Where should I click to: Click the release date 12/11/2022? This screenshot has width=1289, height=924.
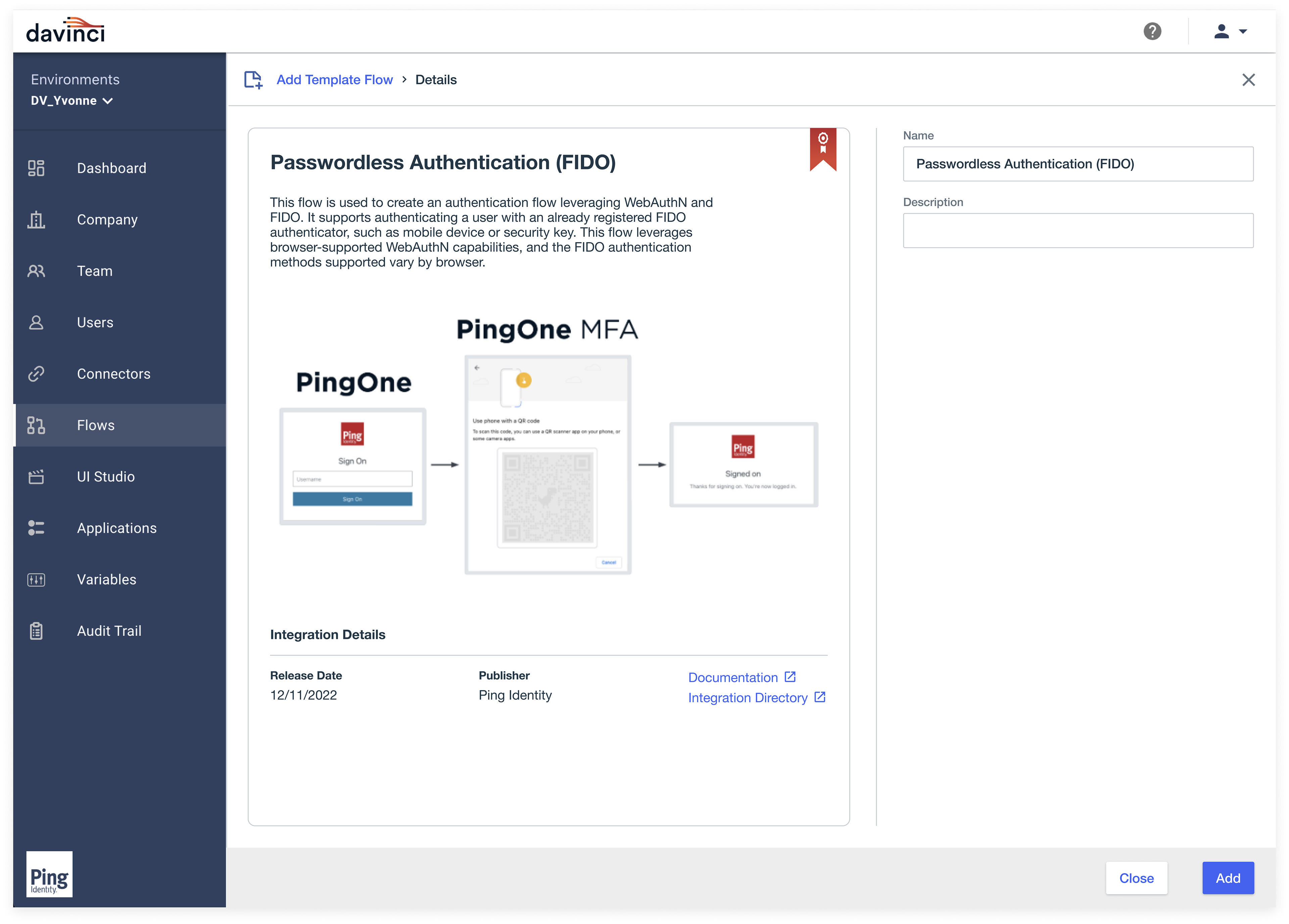point(303,695)
